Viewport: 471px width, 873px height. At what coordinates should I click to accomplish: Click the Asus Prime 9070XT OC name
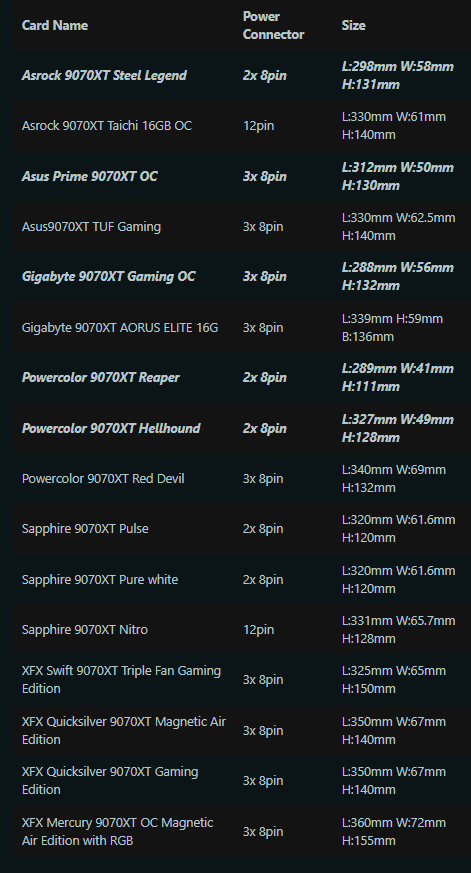(89, 176)
